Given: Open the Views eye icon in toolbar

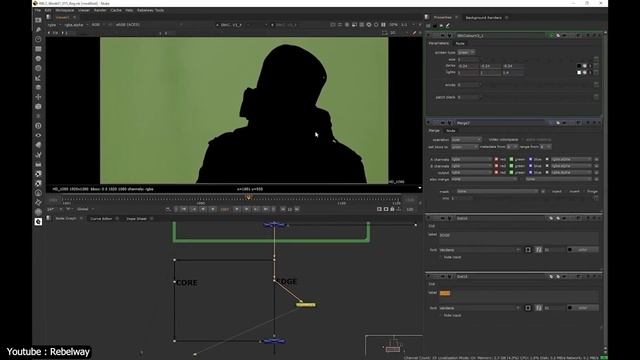Looking at the screenshot, I should 38,136.
